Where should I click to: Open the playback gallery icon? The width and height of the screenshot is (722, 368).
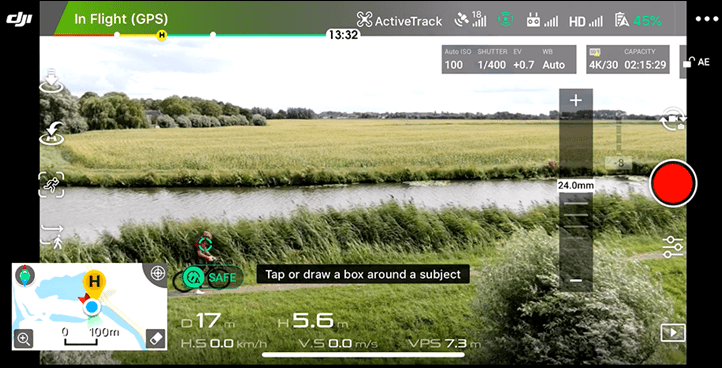click(673, 333)
